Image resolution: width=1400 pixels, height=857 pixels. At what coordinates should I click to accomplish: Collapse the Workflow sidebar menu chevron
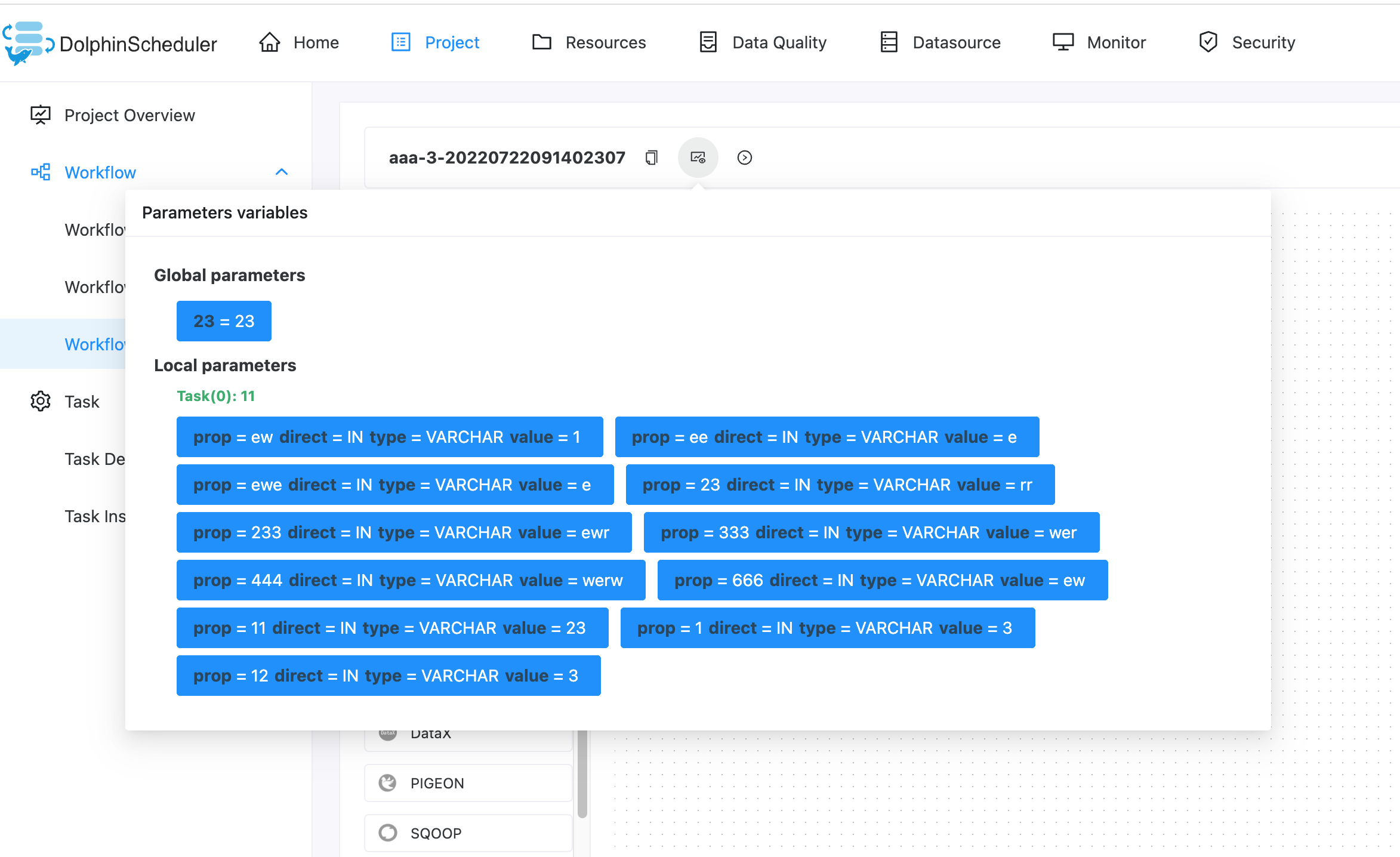click(282, 172)
